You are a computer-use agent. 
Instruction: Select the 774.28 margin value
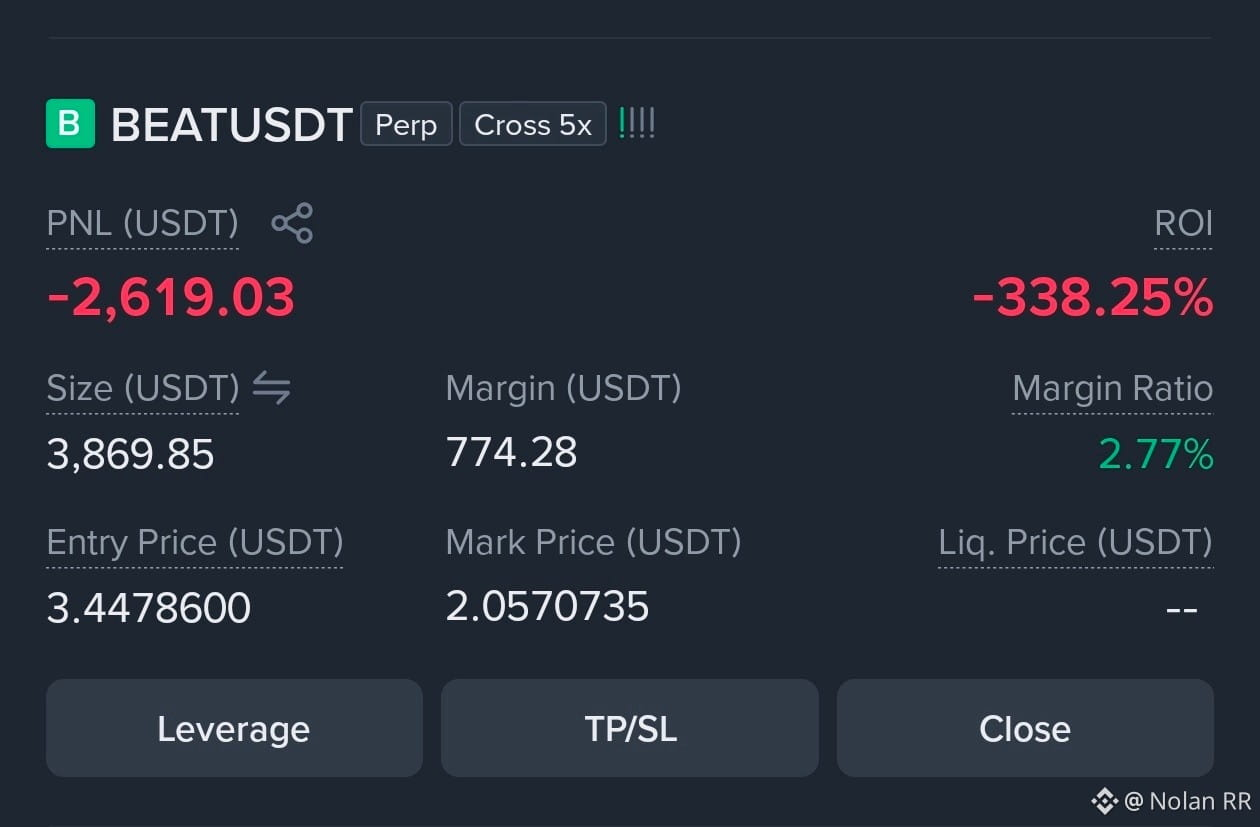click(x=512, y=452)
